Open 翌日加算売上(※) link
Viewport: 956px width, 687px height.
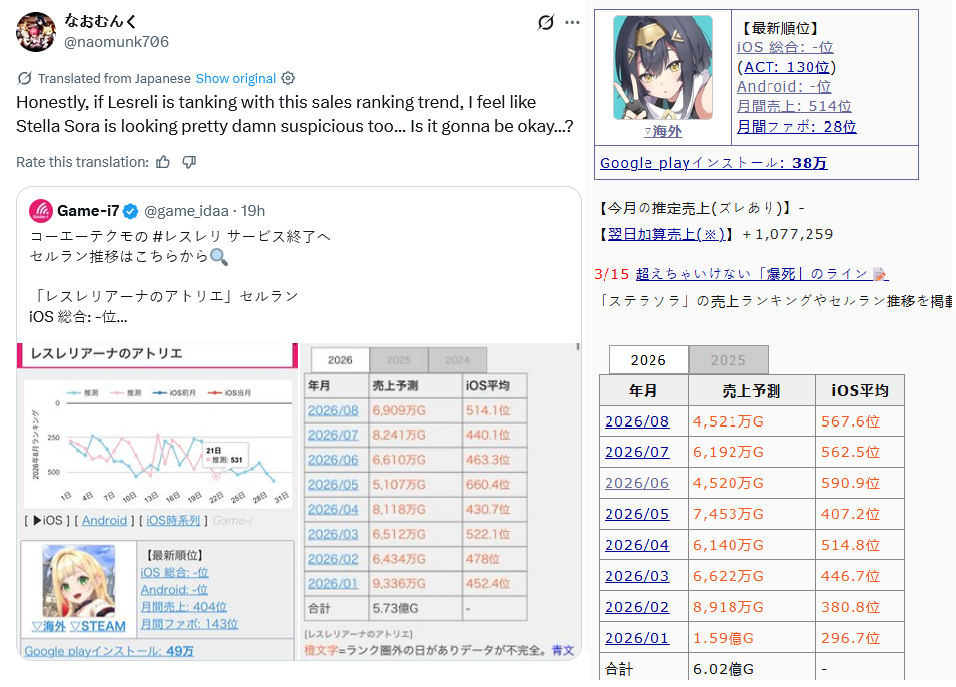pyautogui.click(x=666, y=234)
